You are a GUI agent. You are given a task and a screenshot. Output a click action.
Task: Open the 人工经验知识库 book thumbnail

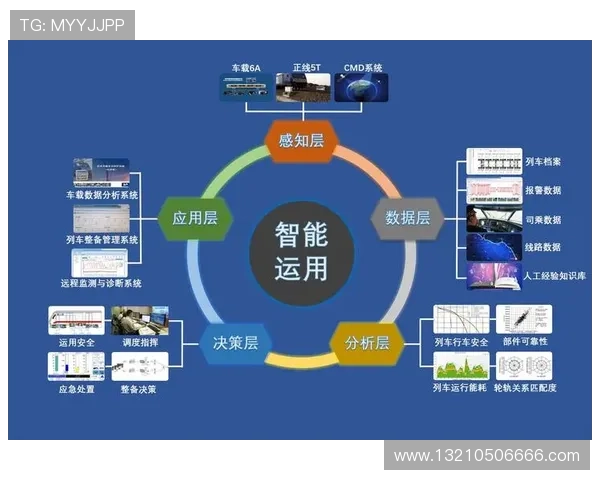[x=494, y=276]
